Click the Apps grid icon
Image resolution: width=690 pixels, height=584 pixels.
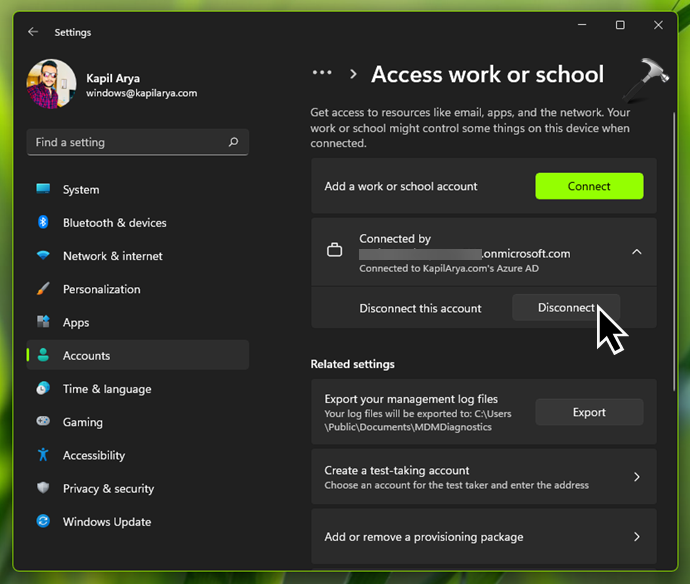tap(43, 322)
